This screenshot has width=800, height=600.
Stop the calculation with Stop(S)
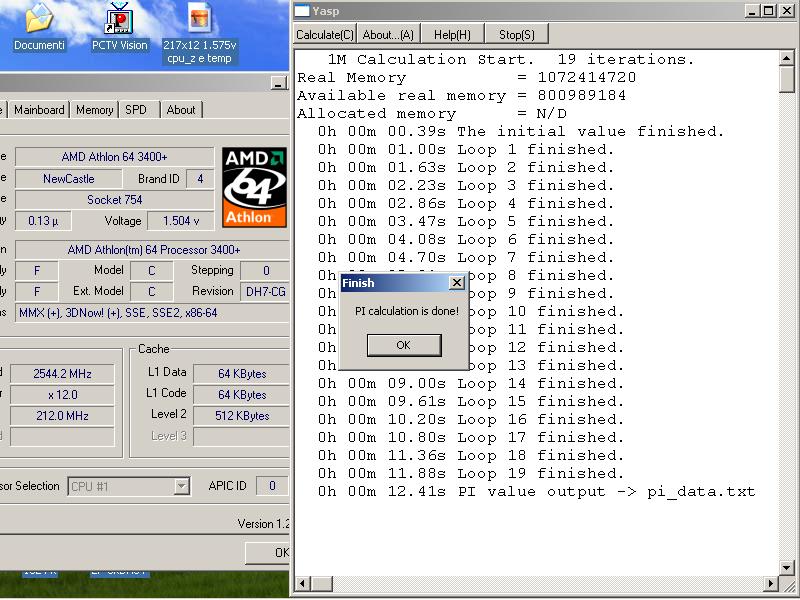(x=516, y=35)
